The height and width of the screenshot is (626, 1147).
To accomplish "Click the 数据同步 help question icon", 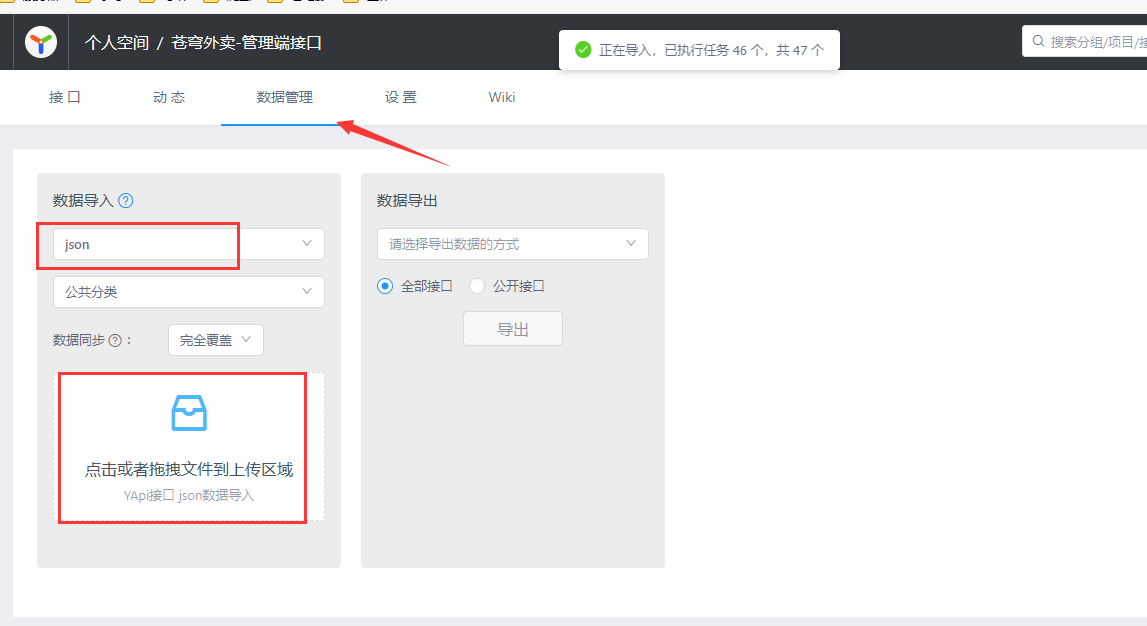I will [115, 340].
